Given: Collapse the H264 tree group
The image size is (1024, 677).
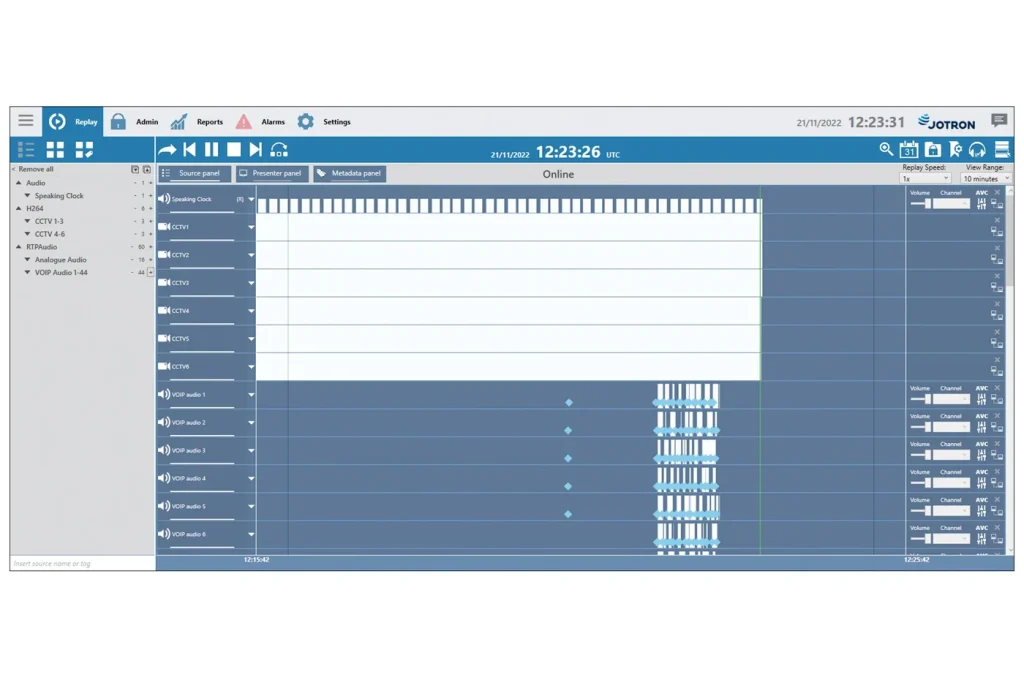Looking at the screenshot, I should [x=19, y=208].
